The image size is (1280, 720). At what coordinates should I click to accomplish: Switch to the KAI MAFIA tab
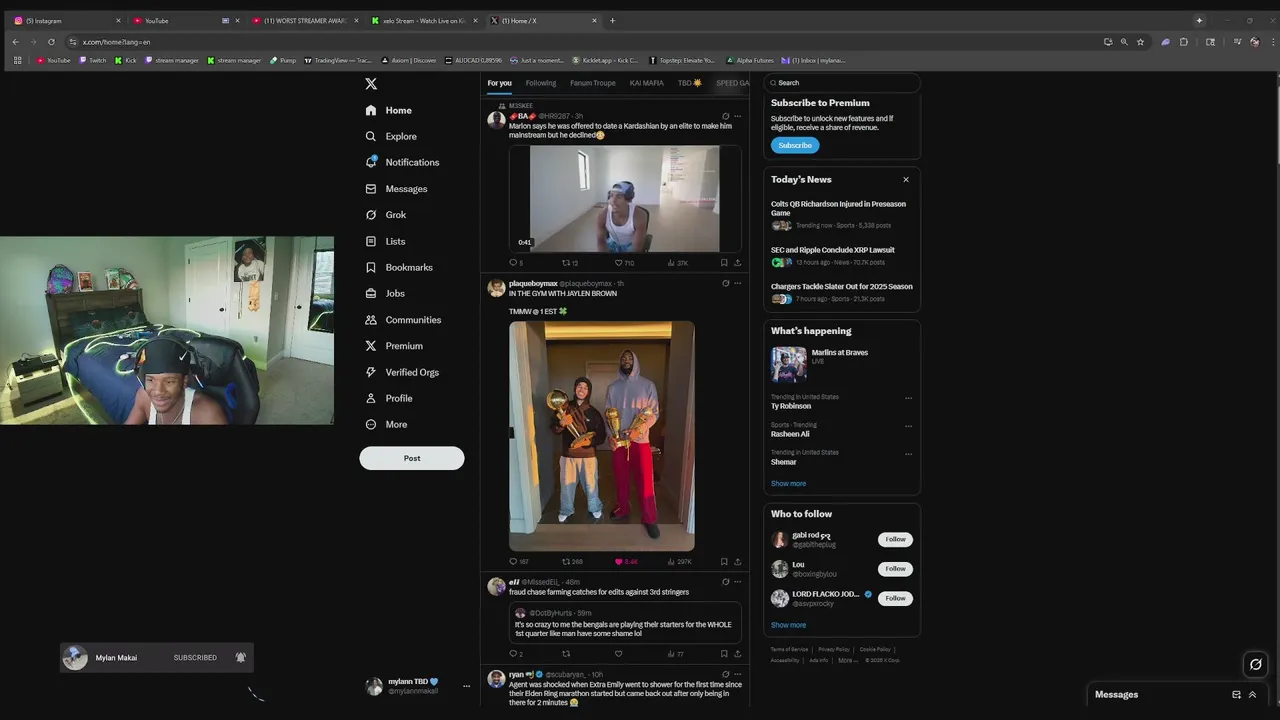647,83
